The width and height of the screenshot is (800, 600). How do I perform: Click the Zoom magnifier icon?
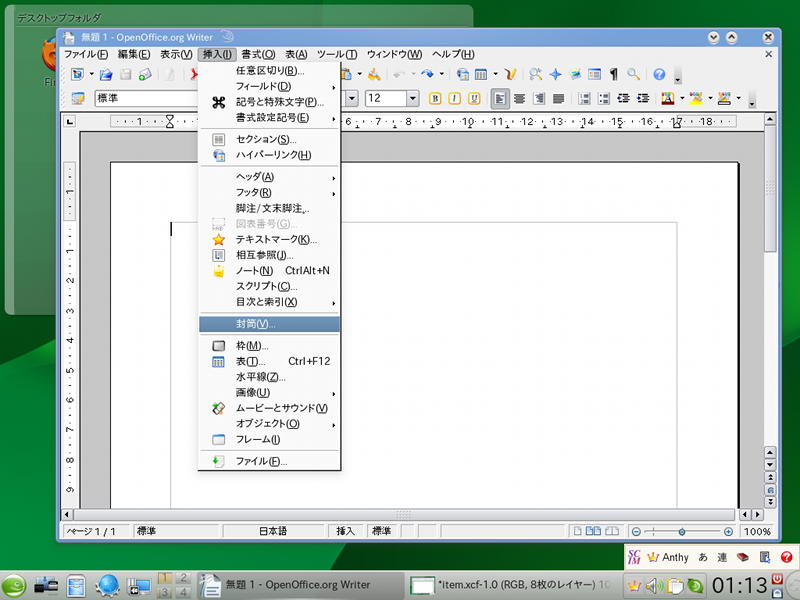click(x=633, y=74)
